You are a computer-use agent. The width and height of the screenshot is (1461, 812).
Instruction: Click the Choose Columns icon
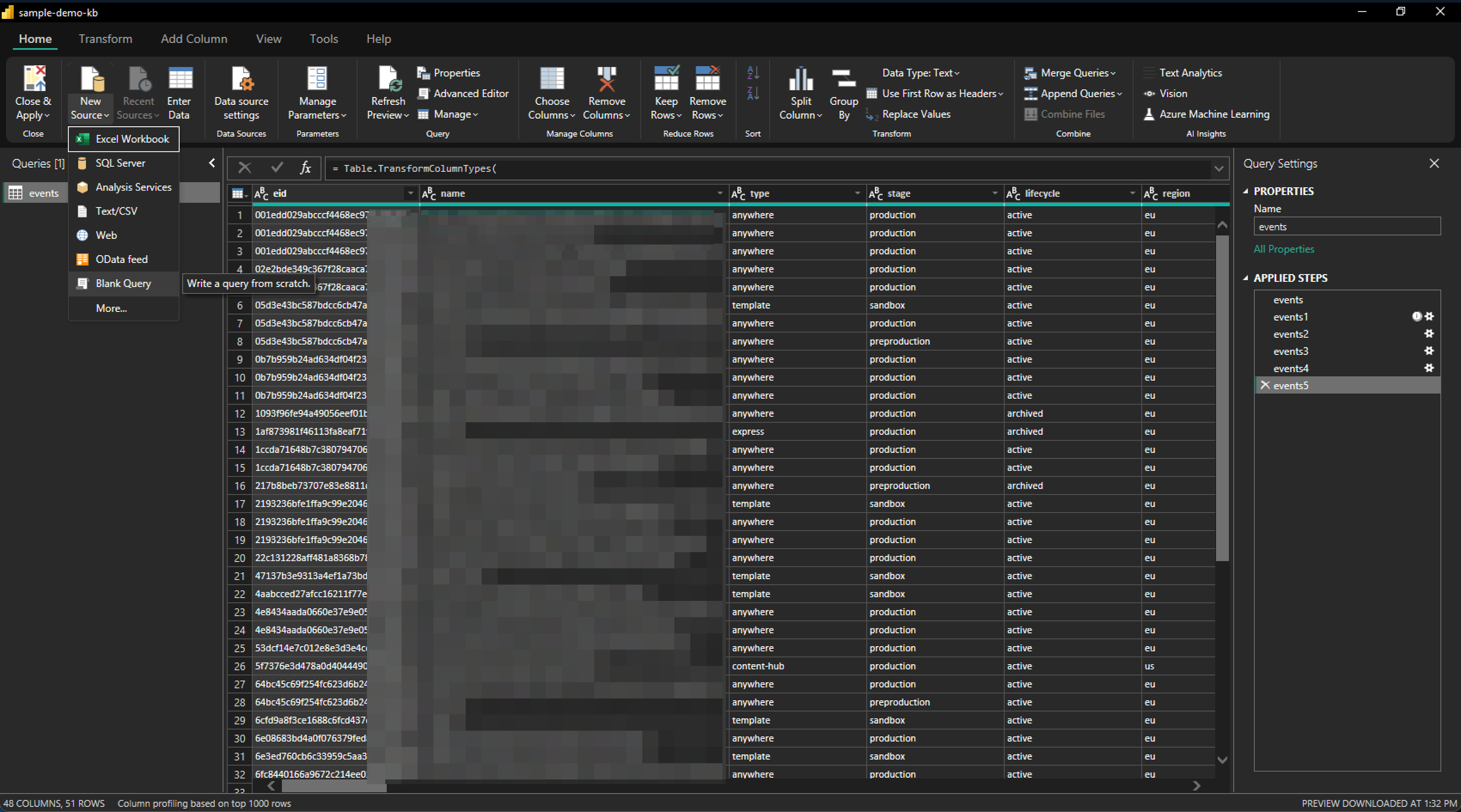[551, 79]
